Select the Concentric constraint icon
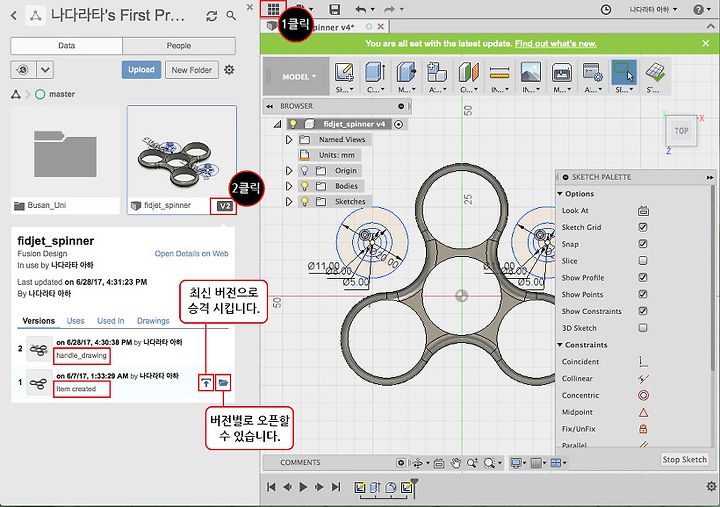The width and height of the screenshot is (720, 507). click(x=643, y=395)
